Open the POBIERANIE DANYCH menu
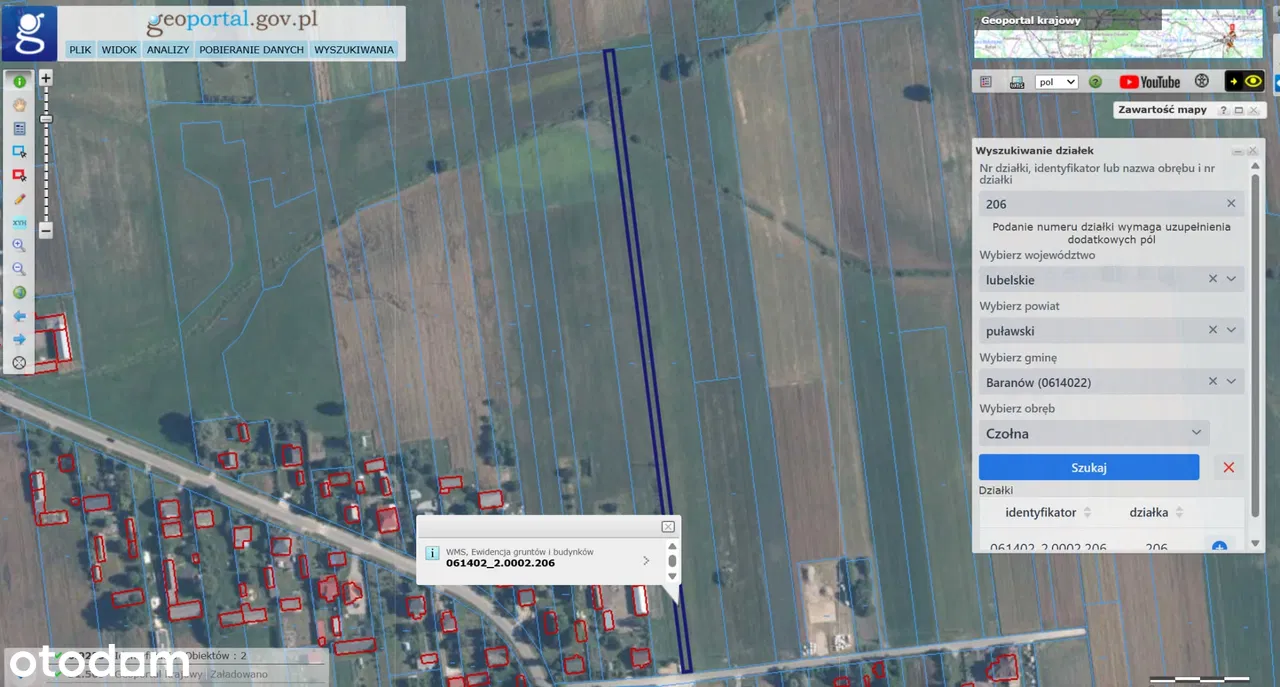Viewport: 1280px width, 687px height. coord(251,49)
